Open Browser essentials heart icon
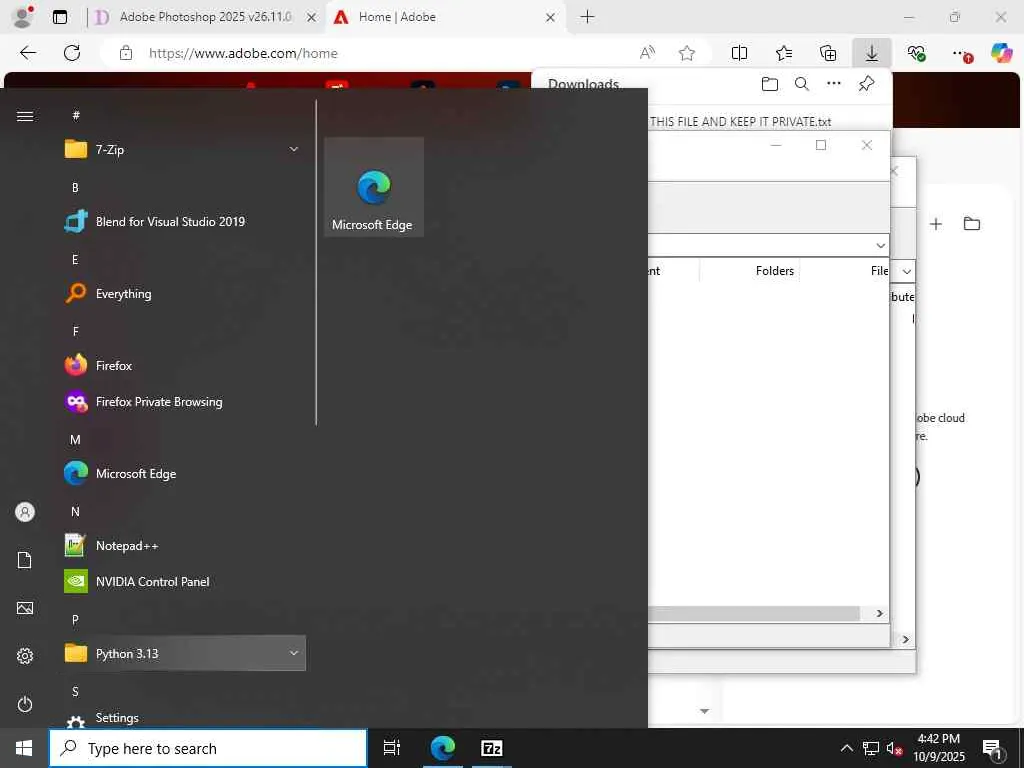Screen dimensions: 1024x768 click(x=916, y=53)
